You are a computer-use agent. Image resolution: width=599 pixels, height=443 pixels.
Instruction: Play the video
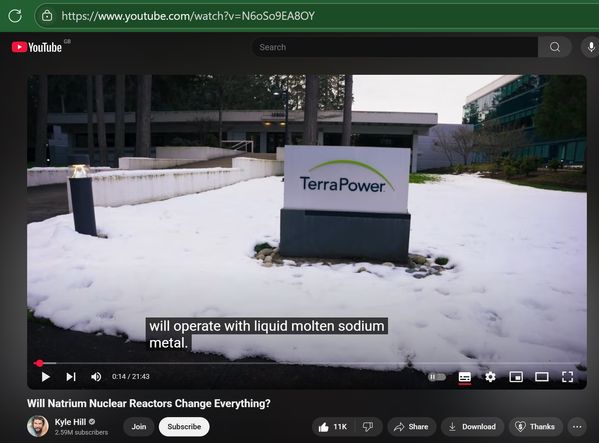[x=45, y=377]
